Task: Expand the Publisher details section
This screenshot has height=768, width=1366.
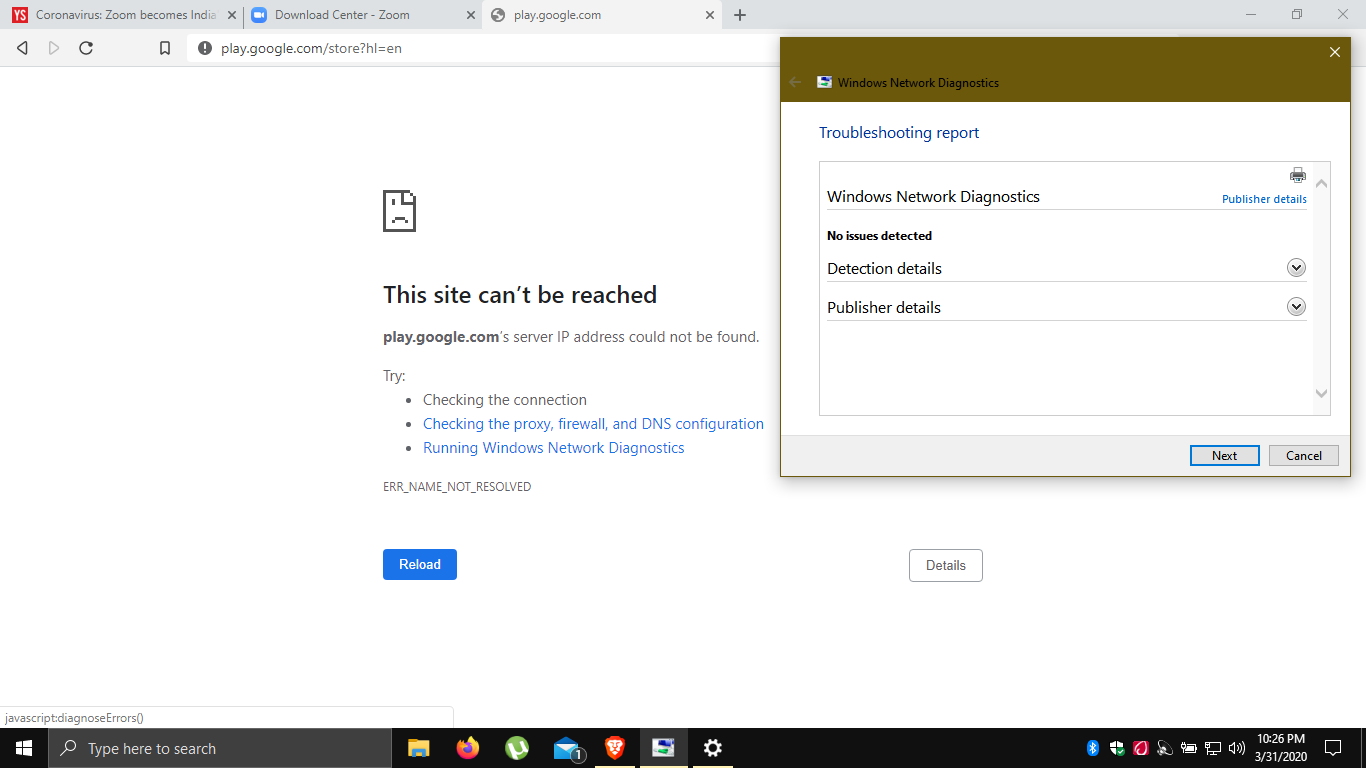Action: [x=1296, y=307]
